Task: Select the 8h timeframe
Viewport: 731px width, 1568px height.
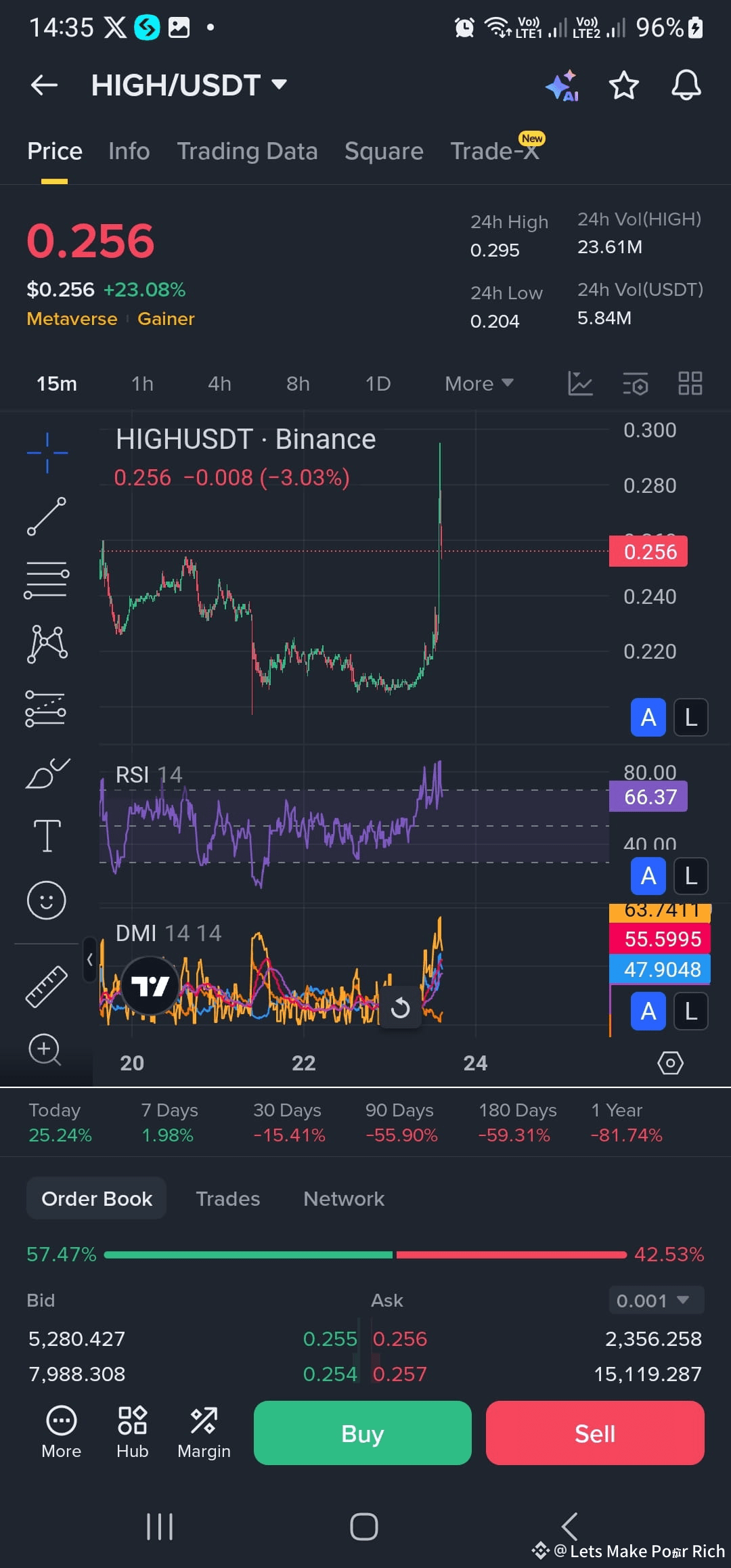Action: (298, 384)
